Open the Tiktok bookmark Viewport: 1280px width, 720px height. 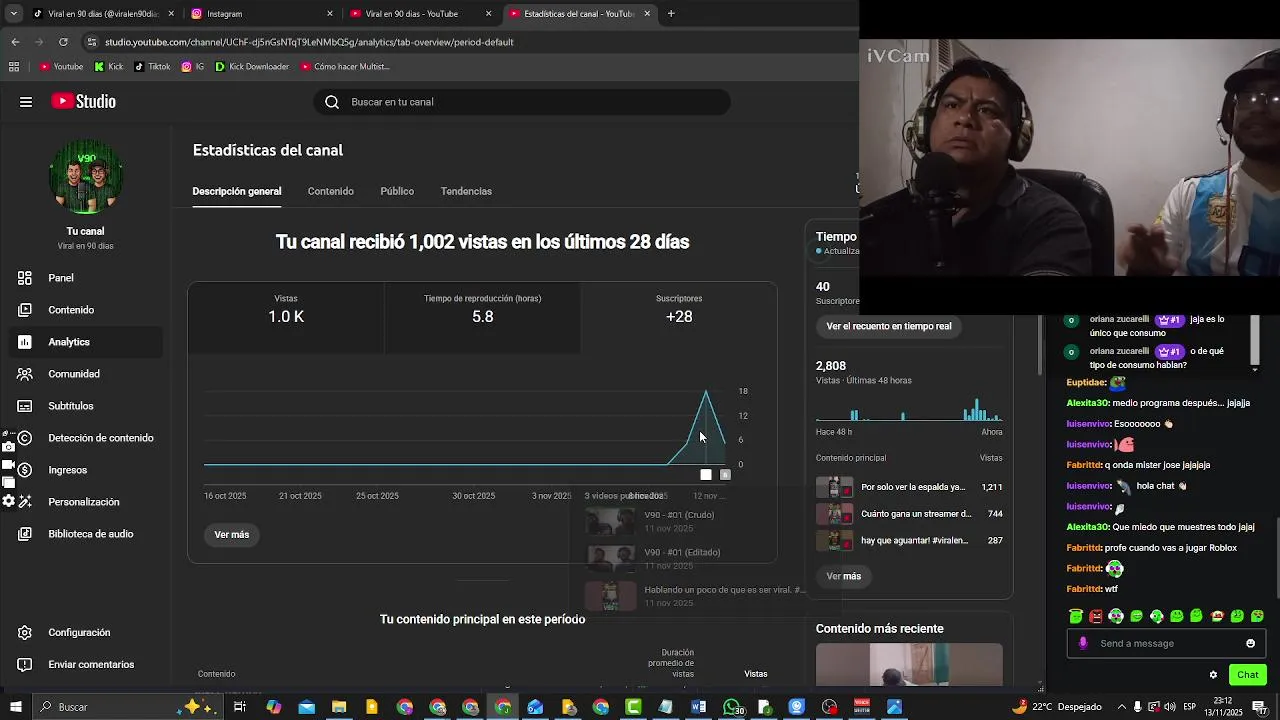point(151,67)
